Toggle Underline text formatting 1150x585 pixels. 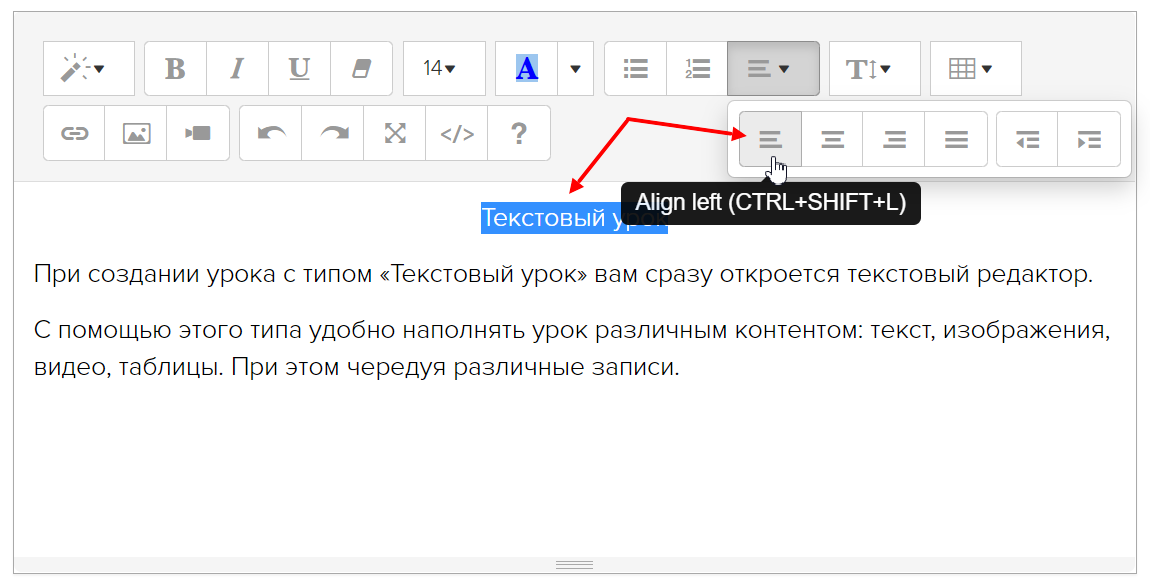click(299, 69)
